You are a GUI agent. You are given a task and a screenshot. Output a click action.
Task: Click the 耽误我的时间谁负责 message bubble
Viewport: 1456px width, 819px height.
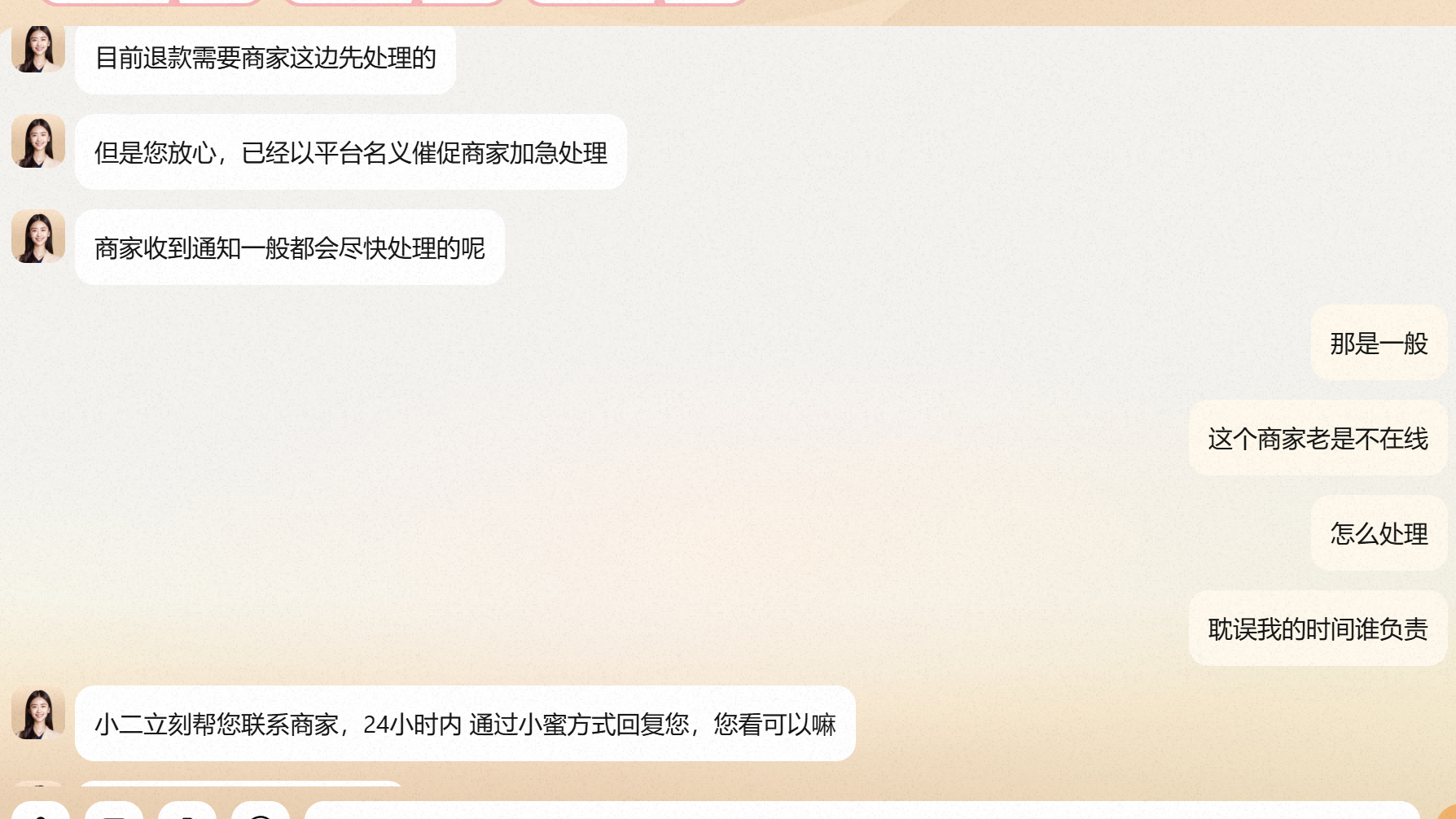(x=1318, y=628)
